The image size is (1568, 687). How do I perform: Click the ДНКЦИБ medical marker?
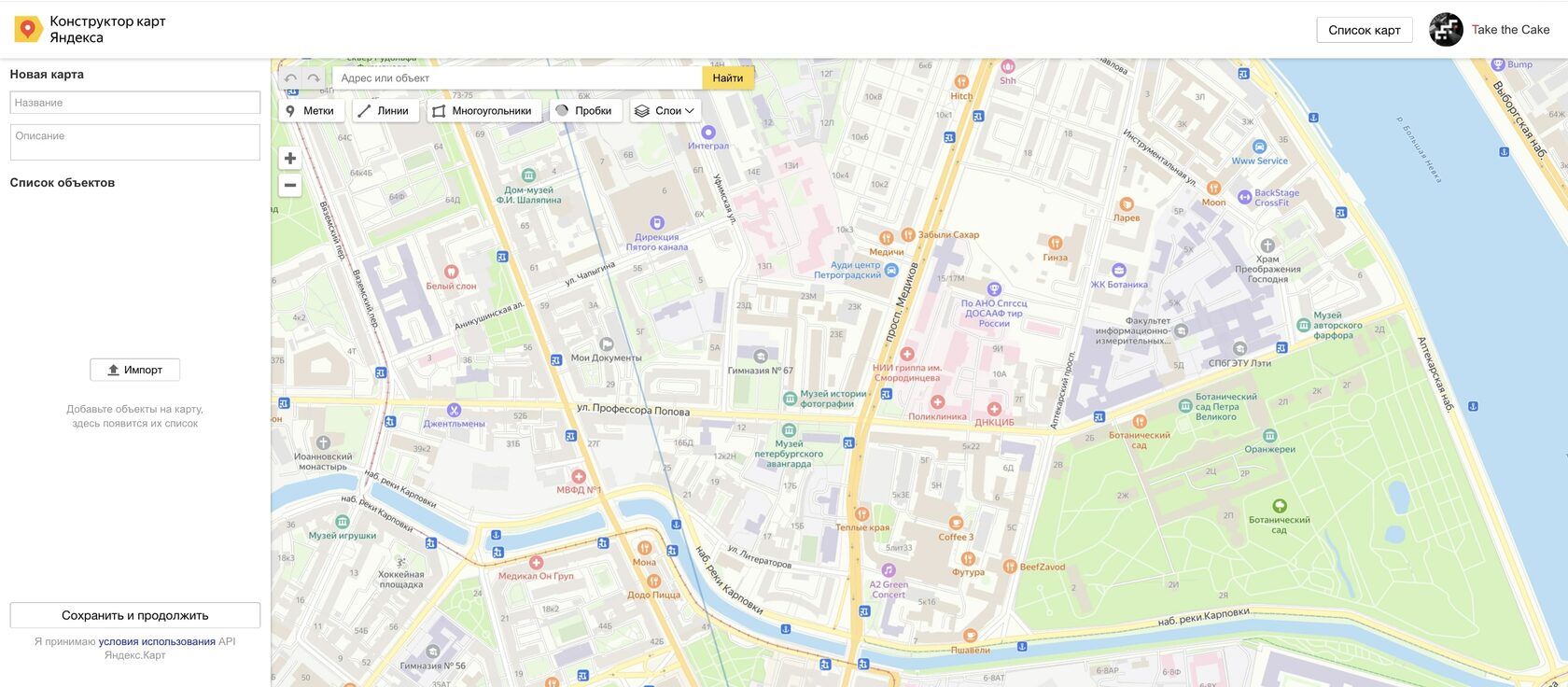coord(995,409)
